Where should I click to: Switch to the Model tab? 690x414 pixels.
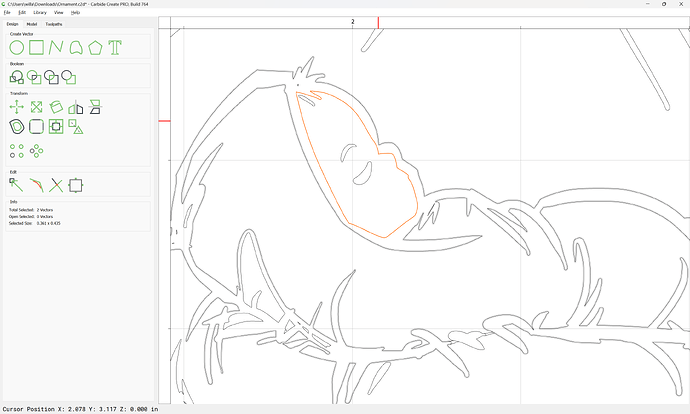(x=32, y=24)
